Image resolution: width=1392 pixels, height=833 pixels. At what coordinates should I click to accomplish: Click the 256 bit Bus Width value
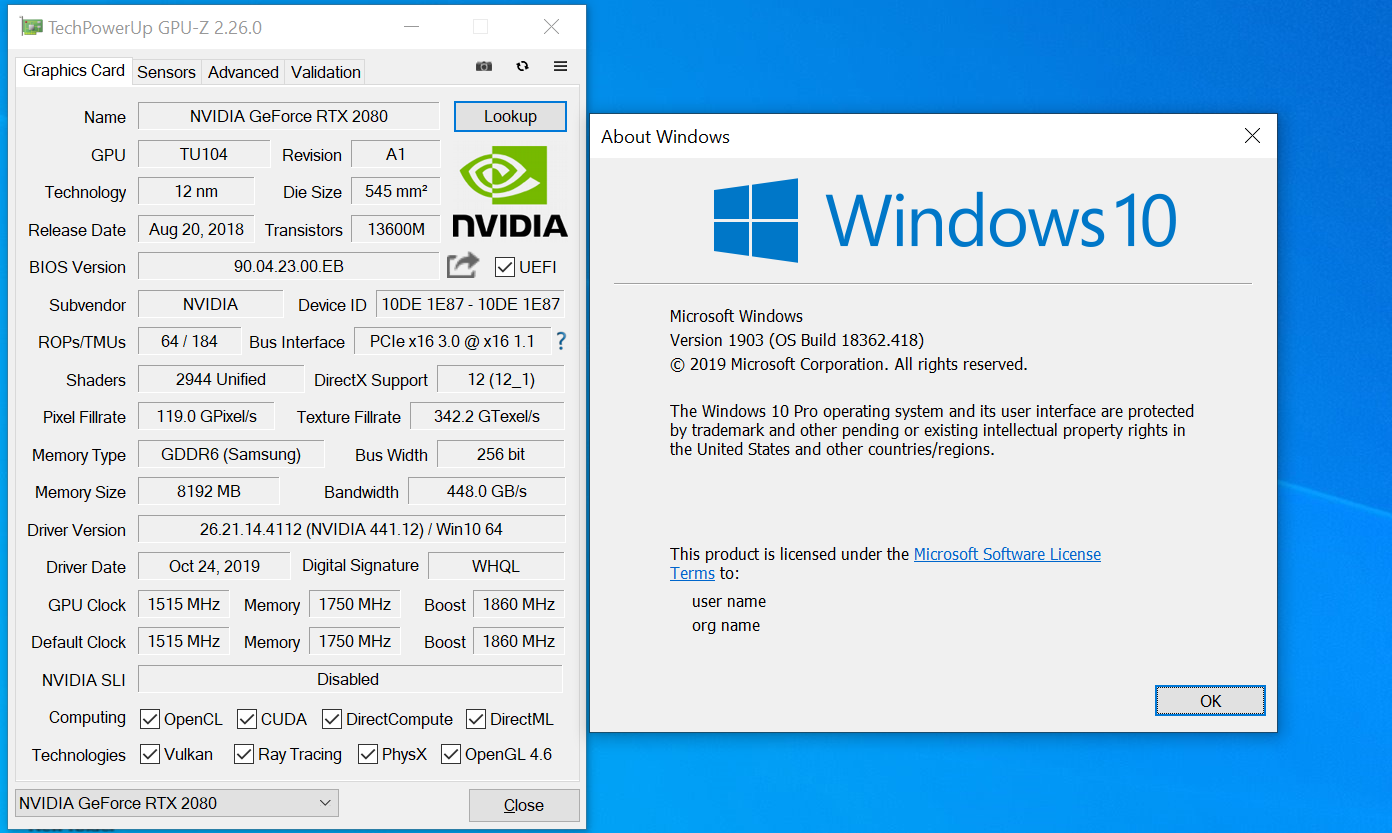(x=501, y=454)
